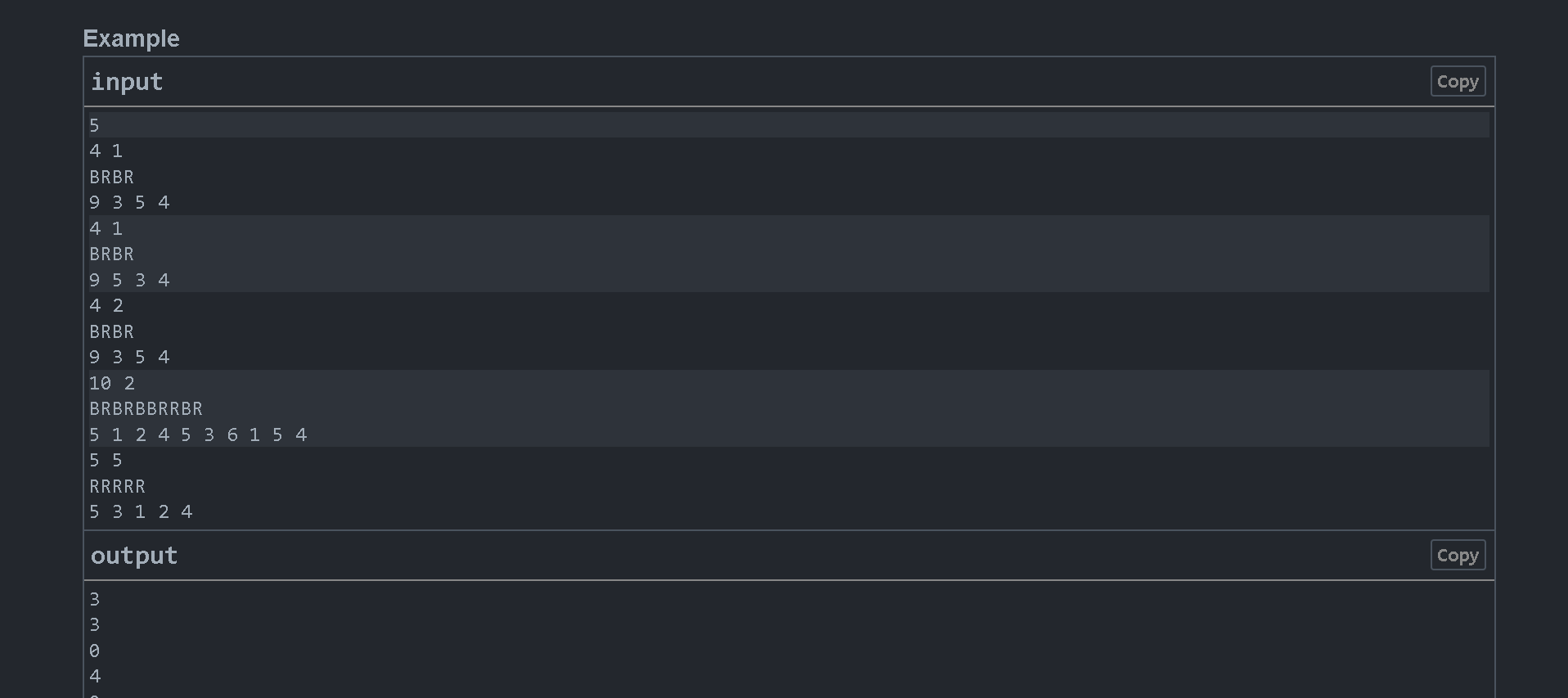The height and width of the screenshot is (698, 1568).
Task: Click the line "5 1 2 4 5 3 6 1 5 4"
Action: [198, 435]
